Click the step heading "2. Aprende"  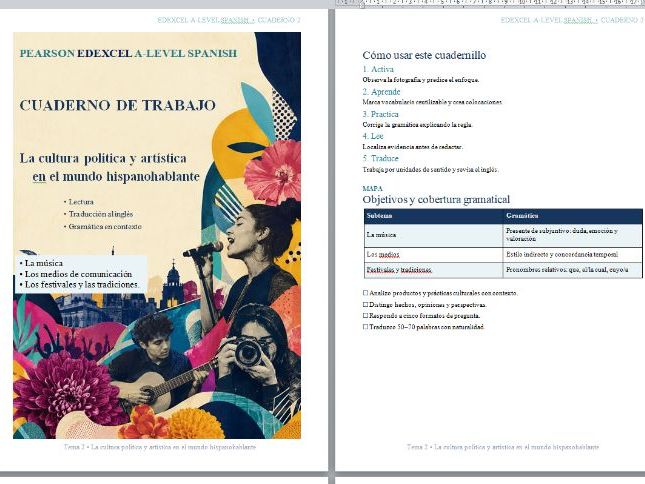tap(381, 92)
